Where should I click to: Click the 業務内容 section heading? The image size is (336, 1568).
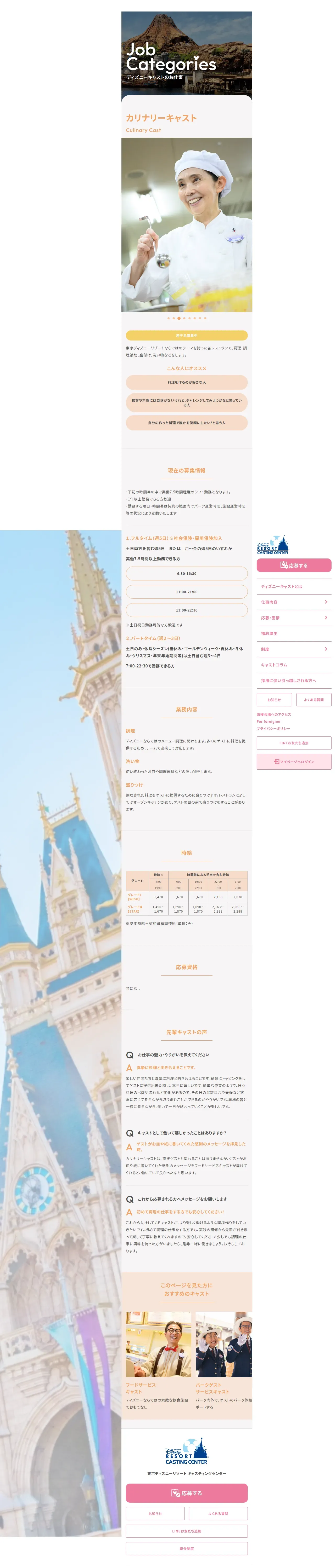187,710
